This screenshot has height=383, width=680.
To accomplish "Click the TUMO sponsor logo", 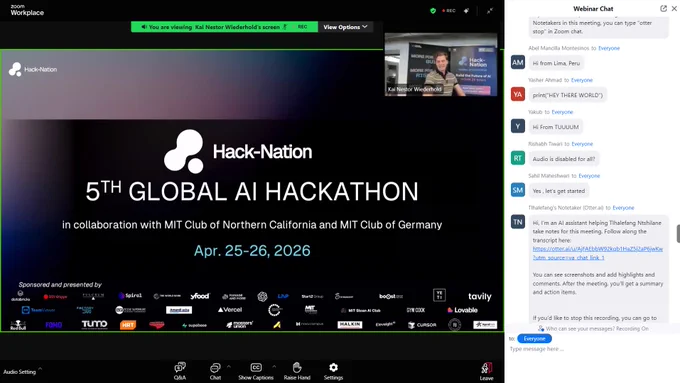I will (x=95, y=324).
